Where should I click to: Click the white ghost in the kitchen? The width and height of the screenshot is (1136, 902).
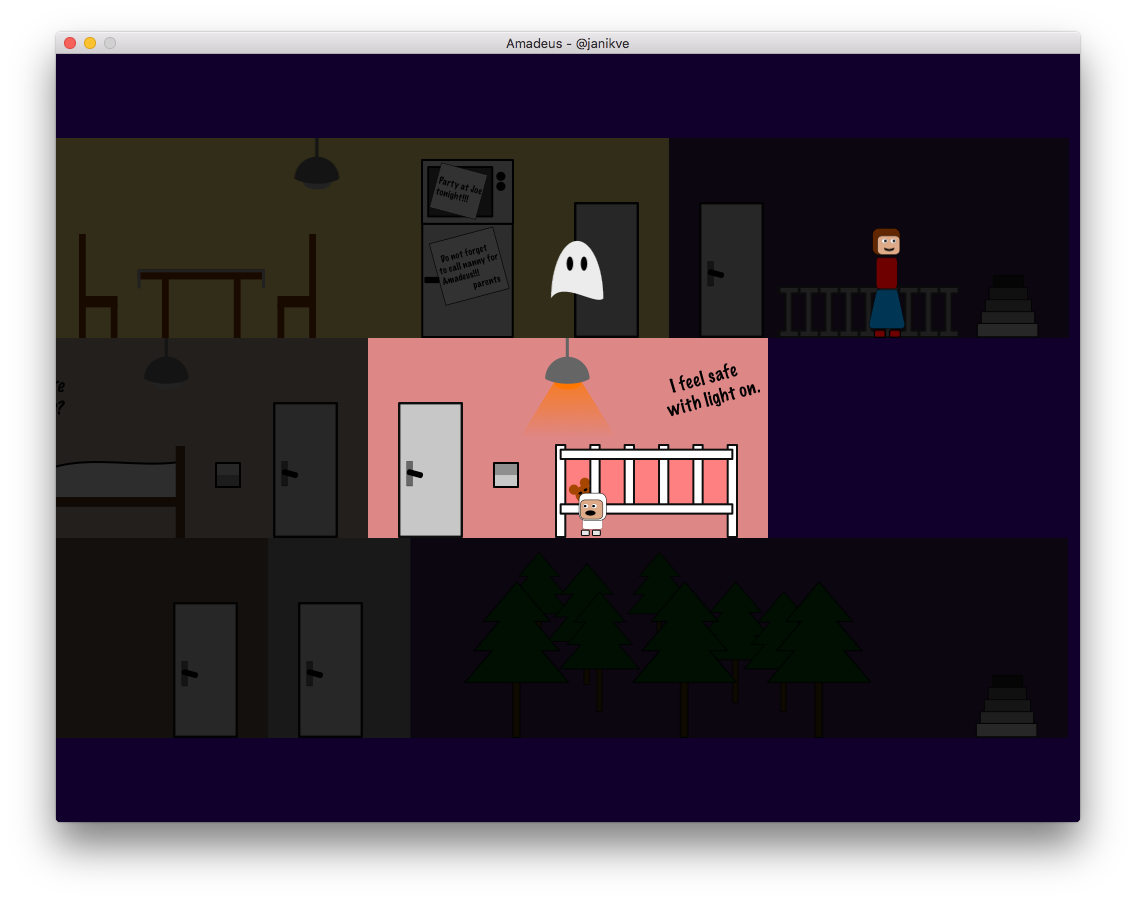(x=577, y=270)
